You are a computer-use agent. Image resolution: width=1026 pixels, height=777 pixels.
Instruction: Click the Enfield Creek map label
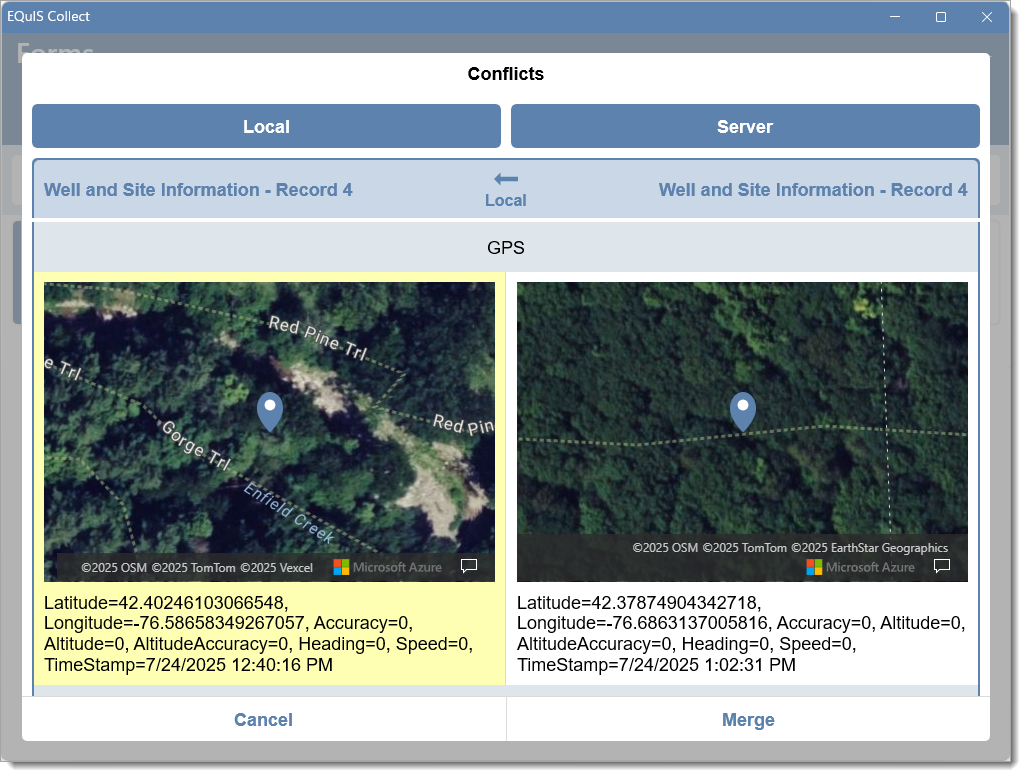pyautogui.click(x=289, y=512)
